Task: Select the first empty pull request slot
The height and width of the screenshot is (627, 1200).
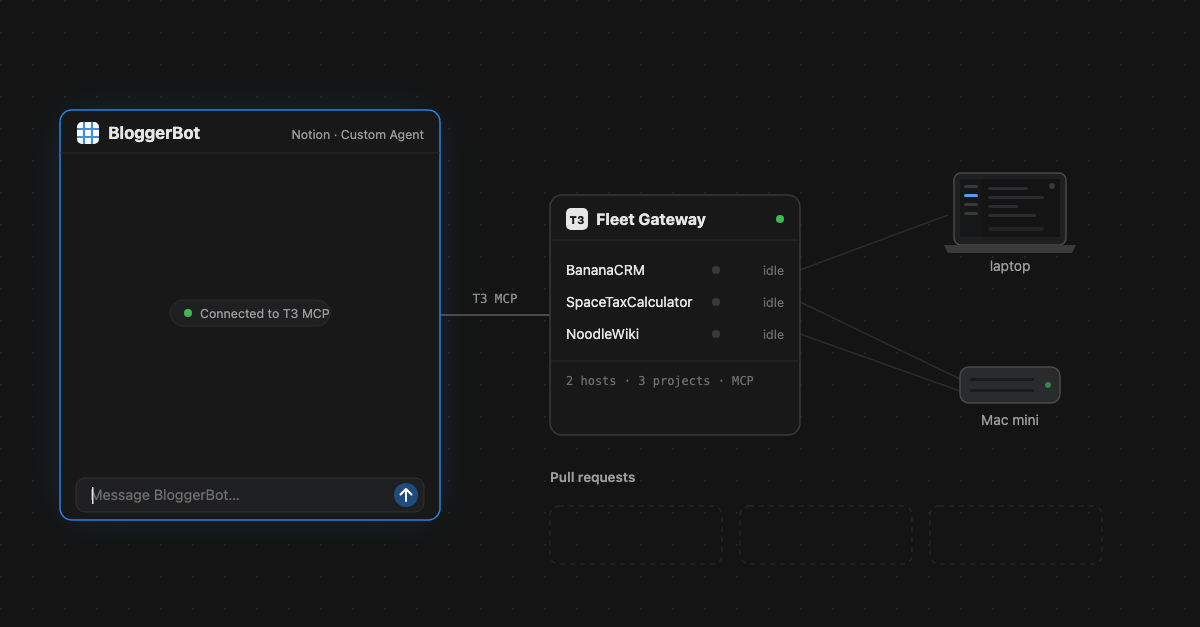Action: (636, 534)
